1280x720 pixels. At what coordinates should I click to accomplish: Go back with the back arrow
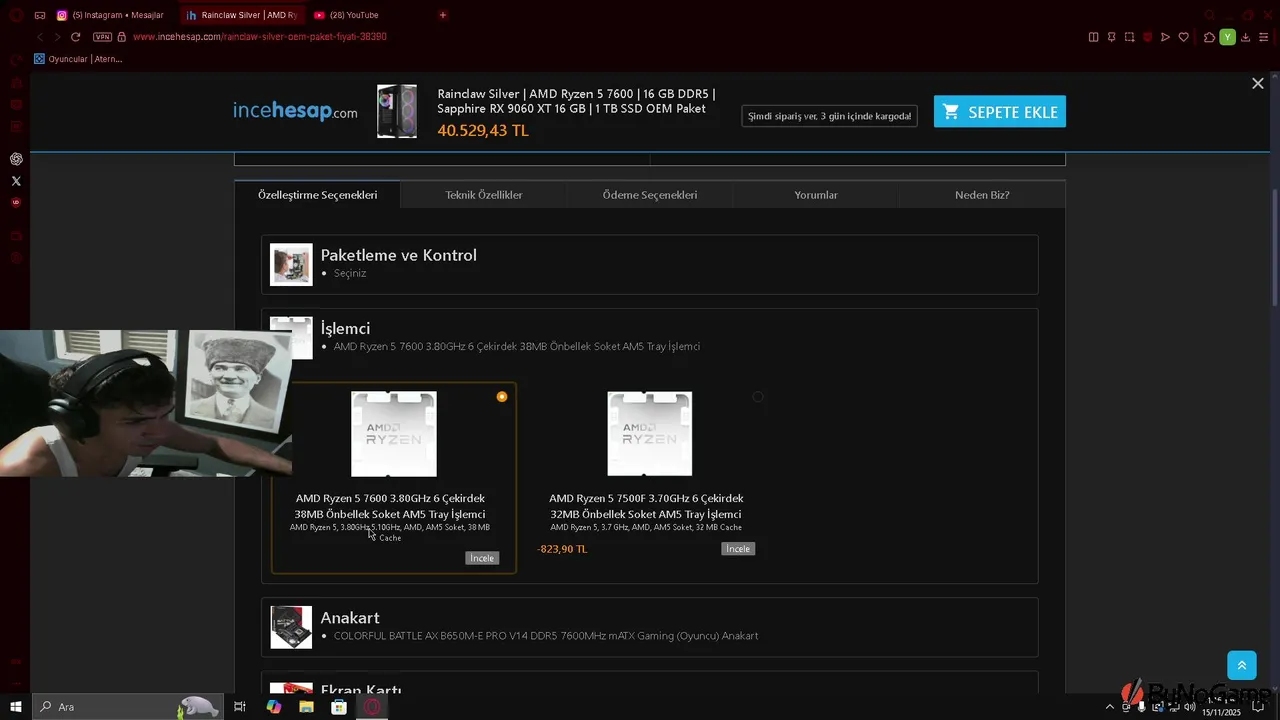(40, 37)
